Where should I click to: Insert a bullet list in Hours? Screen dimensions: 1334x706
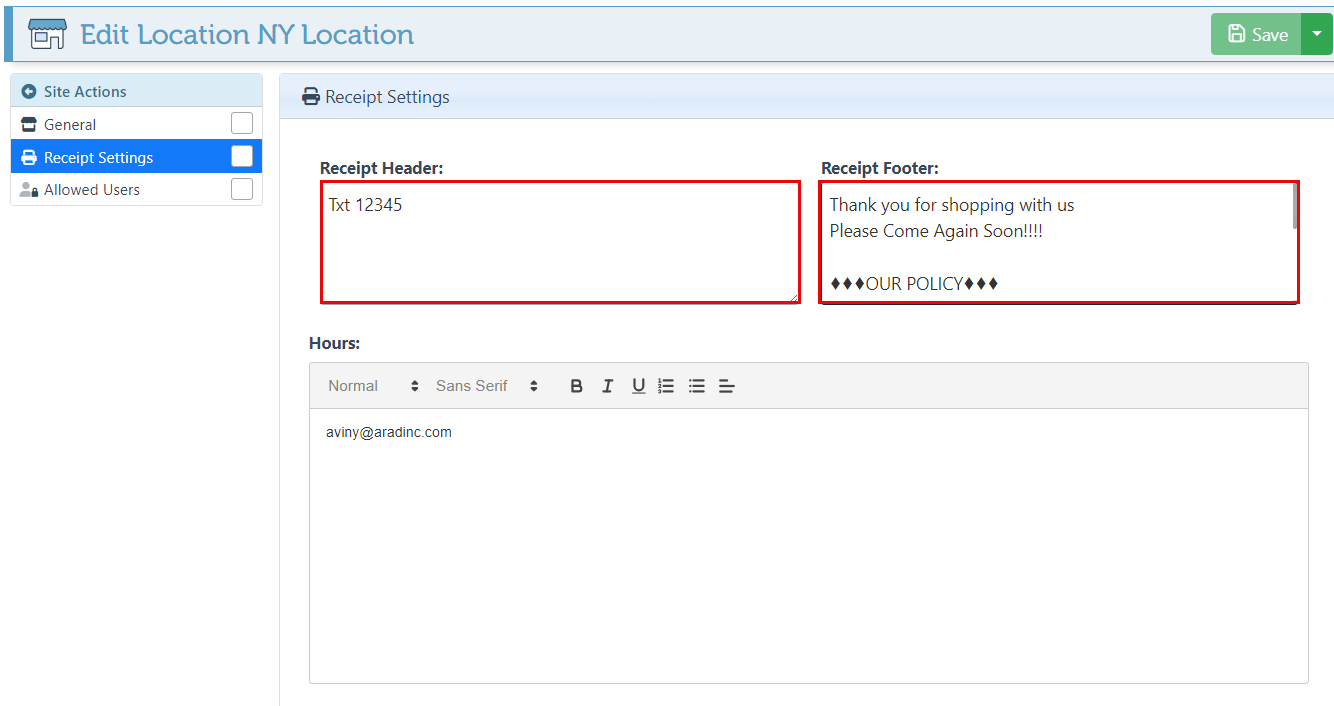(697, 386)
